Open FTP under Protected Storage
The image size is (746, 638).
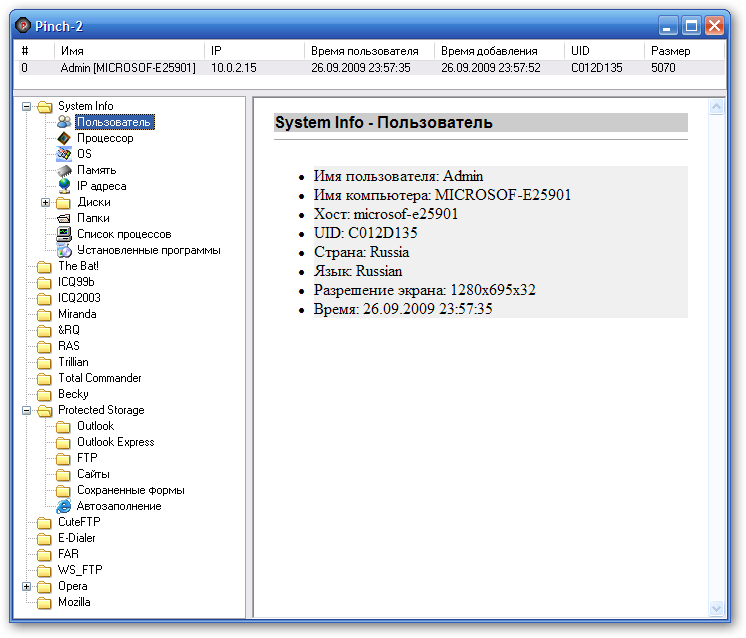[87, 458]
